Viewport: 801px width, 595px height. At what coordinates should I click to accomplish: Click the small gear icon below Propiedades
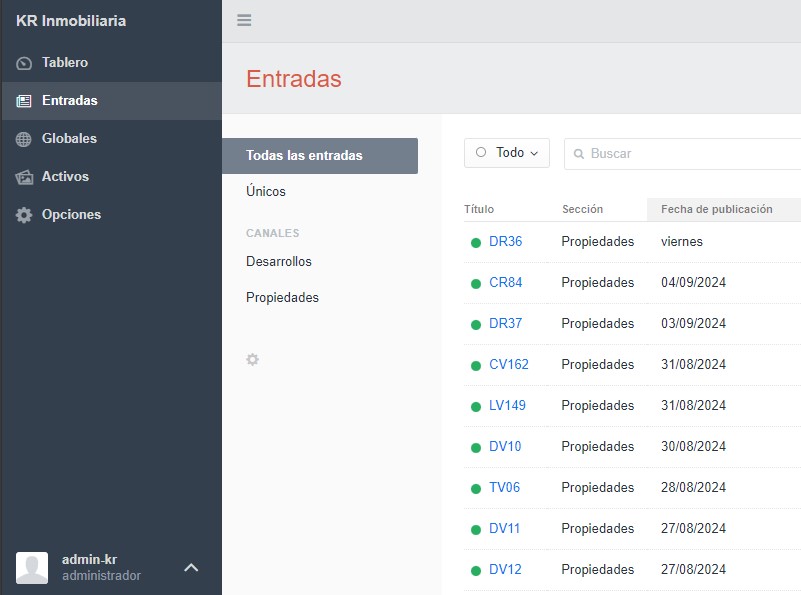click(x=253, y=359)
